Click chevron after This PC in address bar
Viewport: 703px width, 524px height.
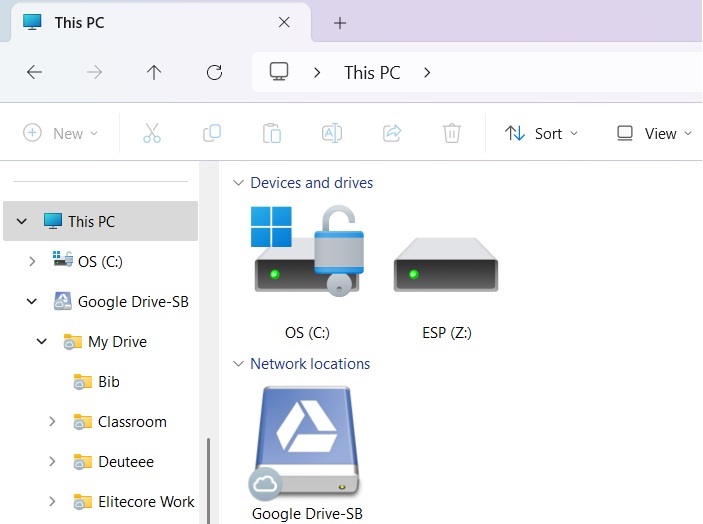[x=427, y=72]
